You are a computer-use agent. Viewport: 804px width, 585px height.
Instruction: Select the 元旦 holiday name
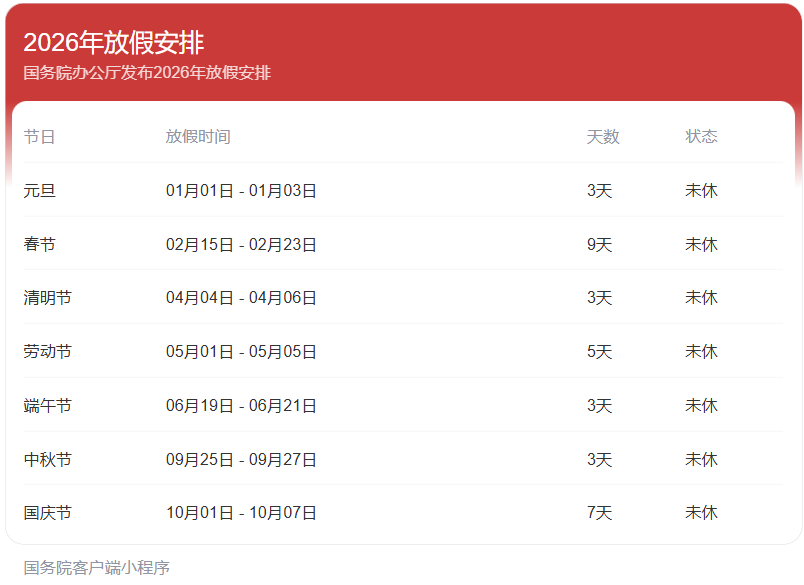(x=40, y=191)
